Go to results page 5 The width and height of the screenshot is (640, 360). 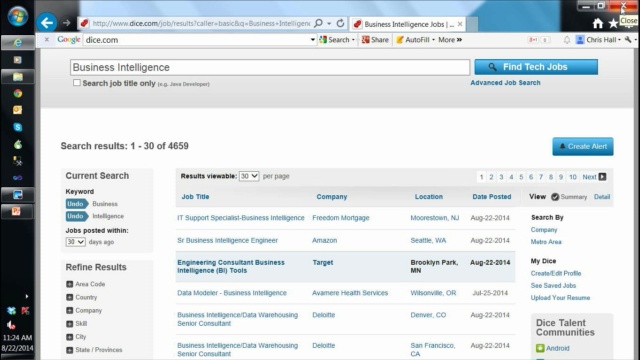pos(521,177)
